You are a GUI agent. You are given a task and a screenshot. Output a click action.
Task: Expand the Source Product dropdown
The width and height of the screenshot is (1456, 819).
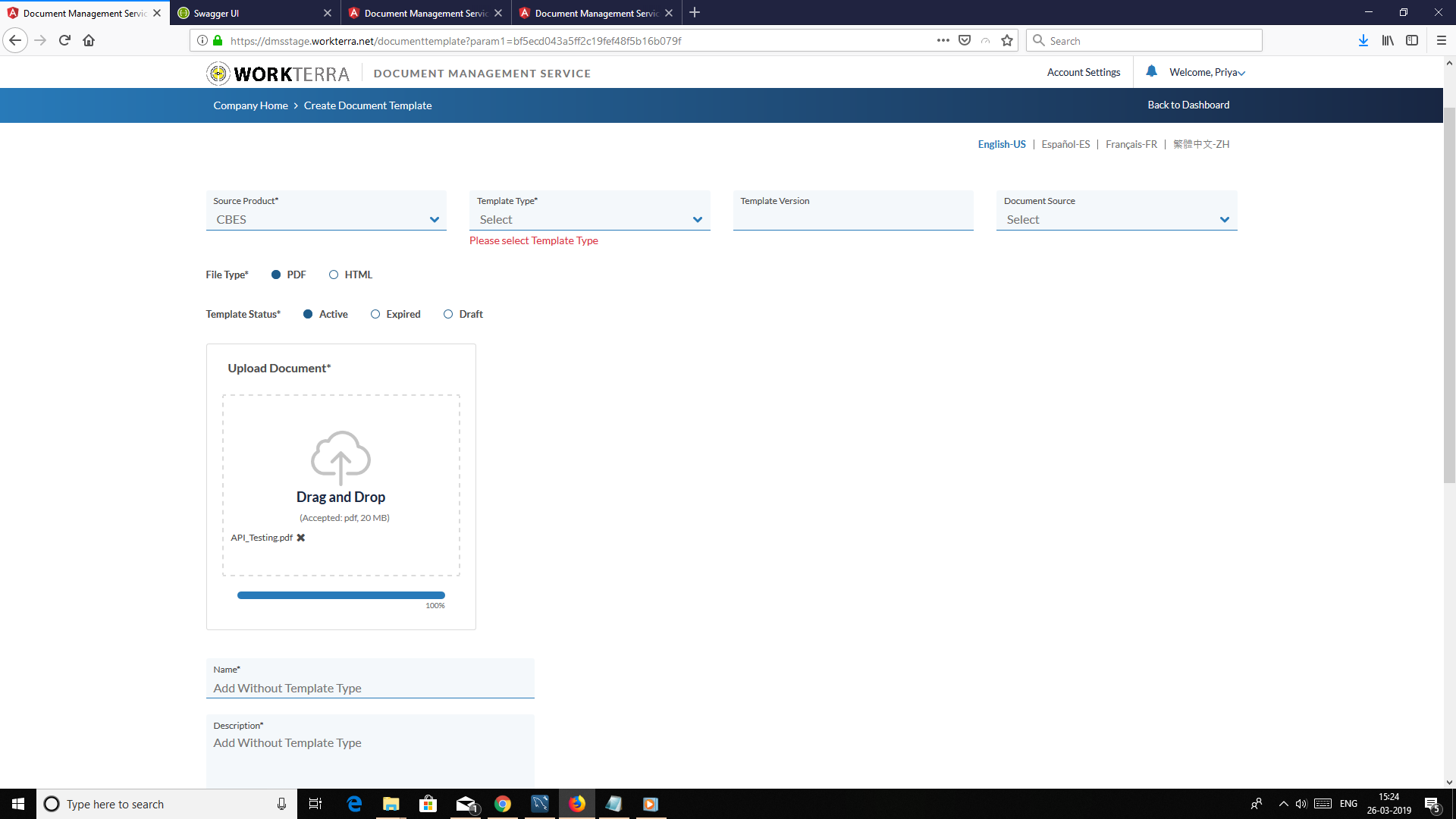click(x=326, y=219)
